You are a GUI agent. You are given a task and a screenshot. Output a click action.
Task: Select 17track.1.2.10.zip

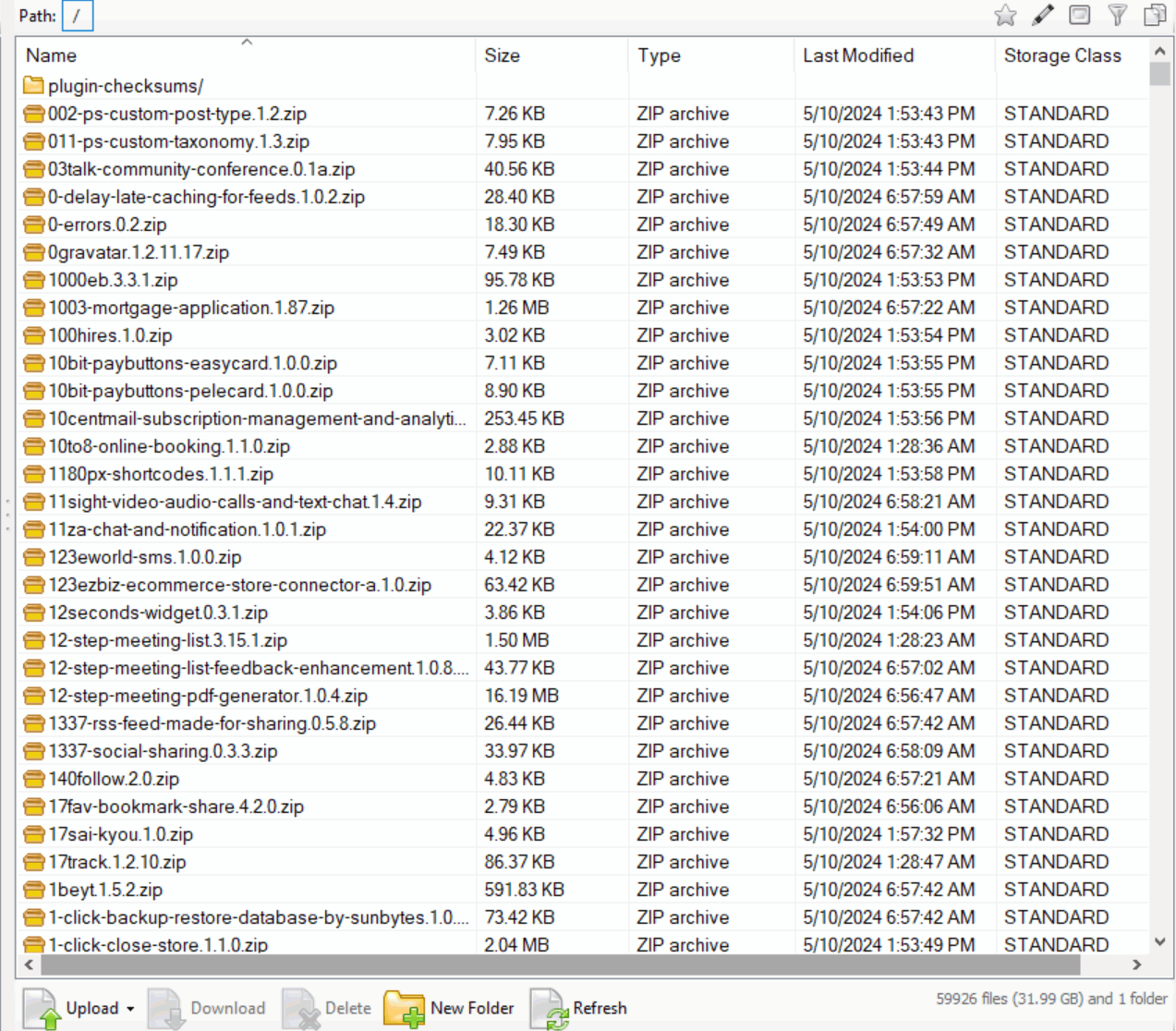117,862
